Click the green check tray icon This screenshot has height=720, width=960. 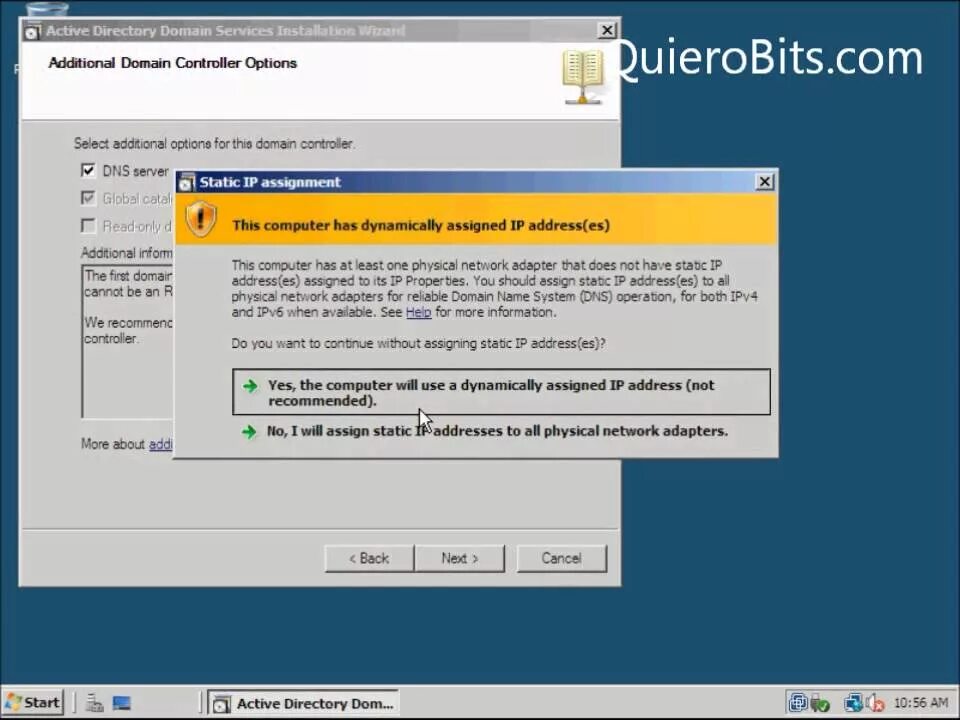[820, 704]
